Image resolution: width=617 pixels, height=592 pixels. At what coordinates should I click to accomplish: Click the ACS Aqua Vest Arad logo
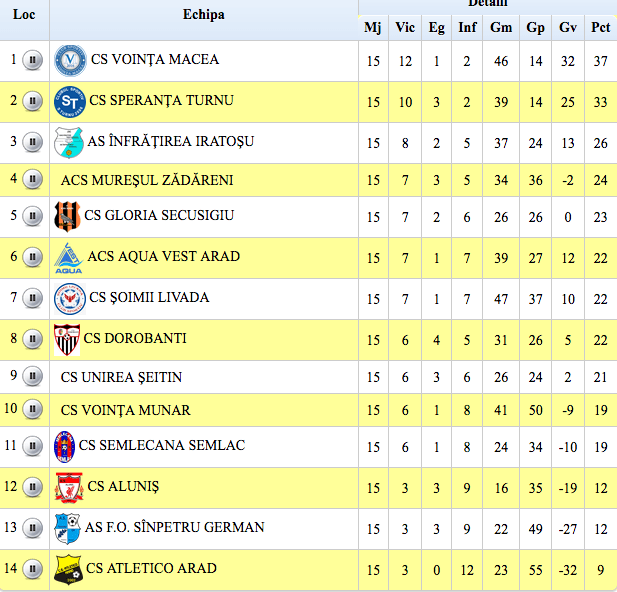point(68,257)
